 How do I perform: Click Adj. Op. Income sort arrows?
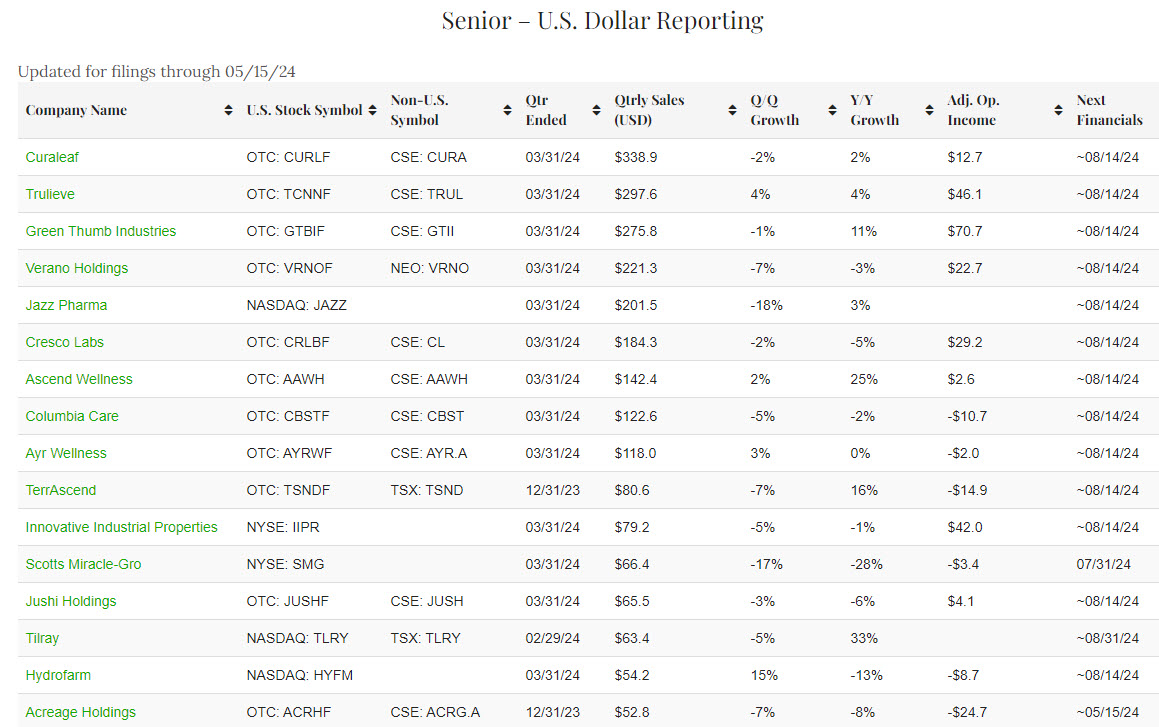pyautogui.click(x=1058, y=111)
